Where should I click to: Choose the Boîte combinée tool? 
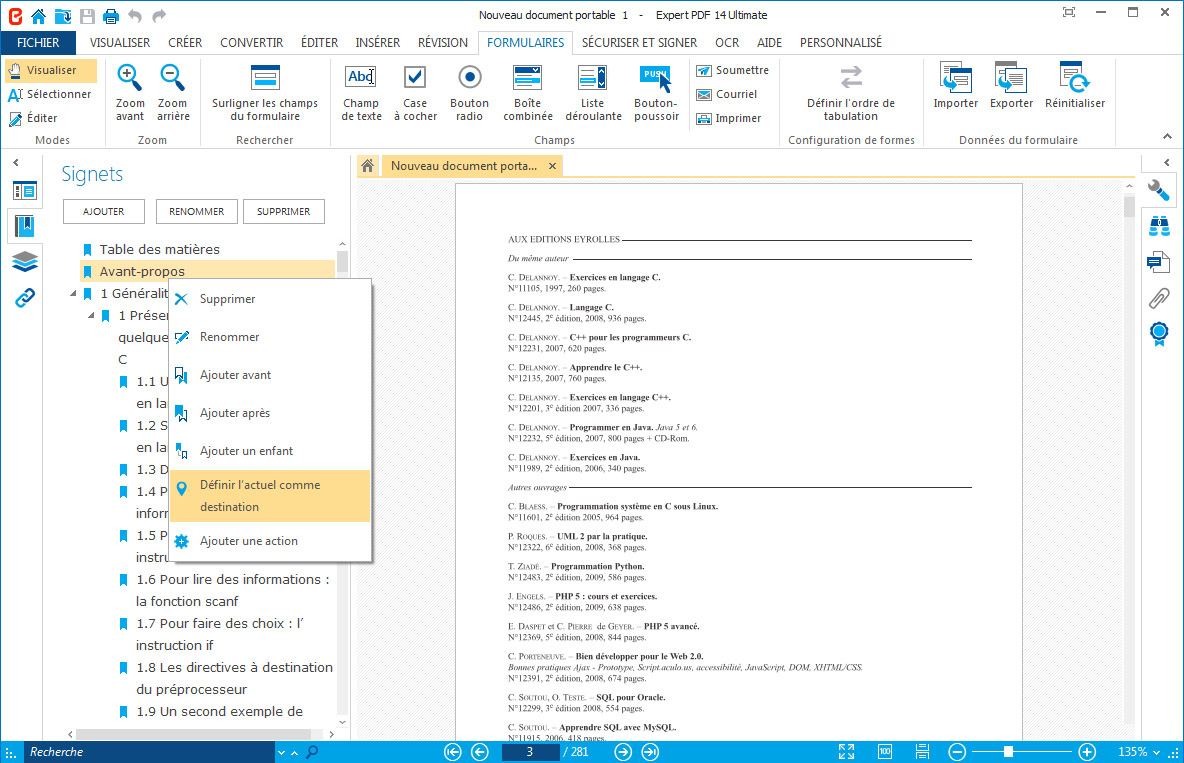[x=527, y=92]
